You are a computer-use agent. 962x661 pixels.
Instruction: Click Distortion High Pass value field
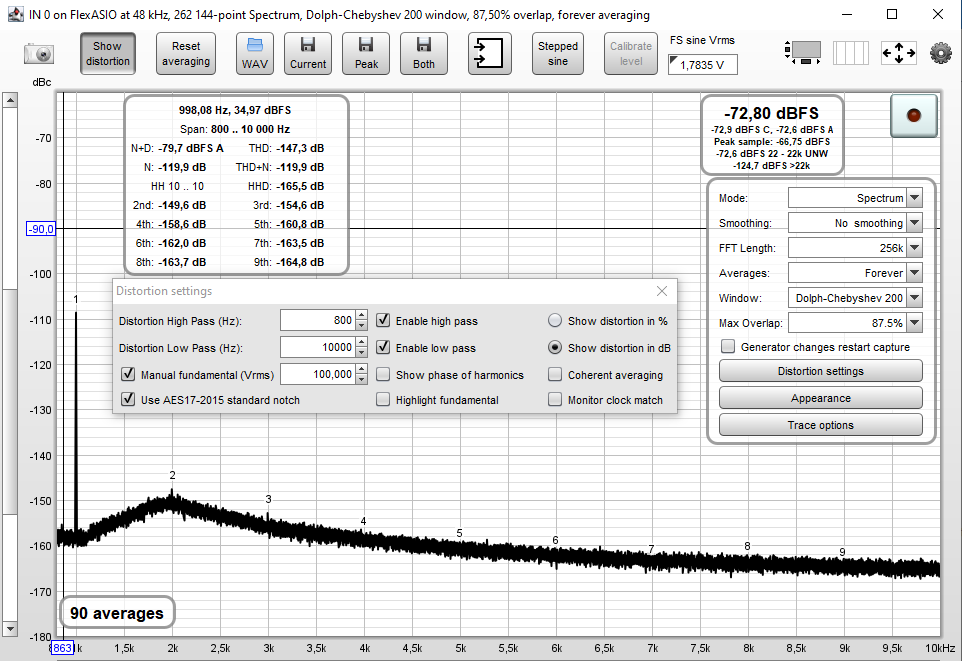point(317,320)
